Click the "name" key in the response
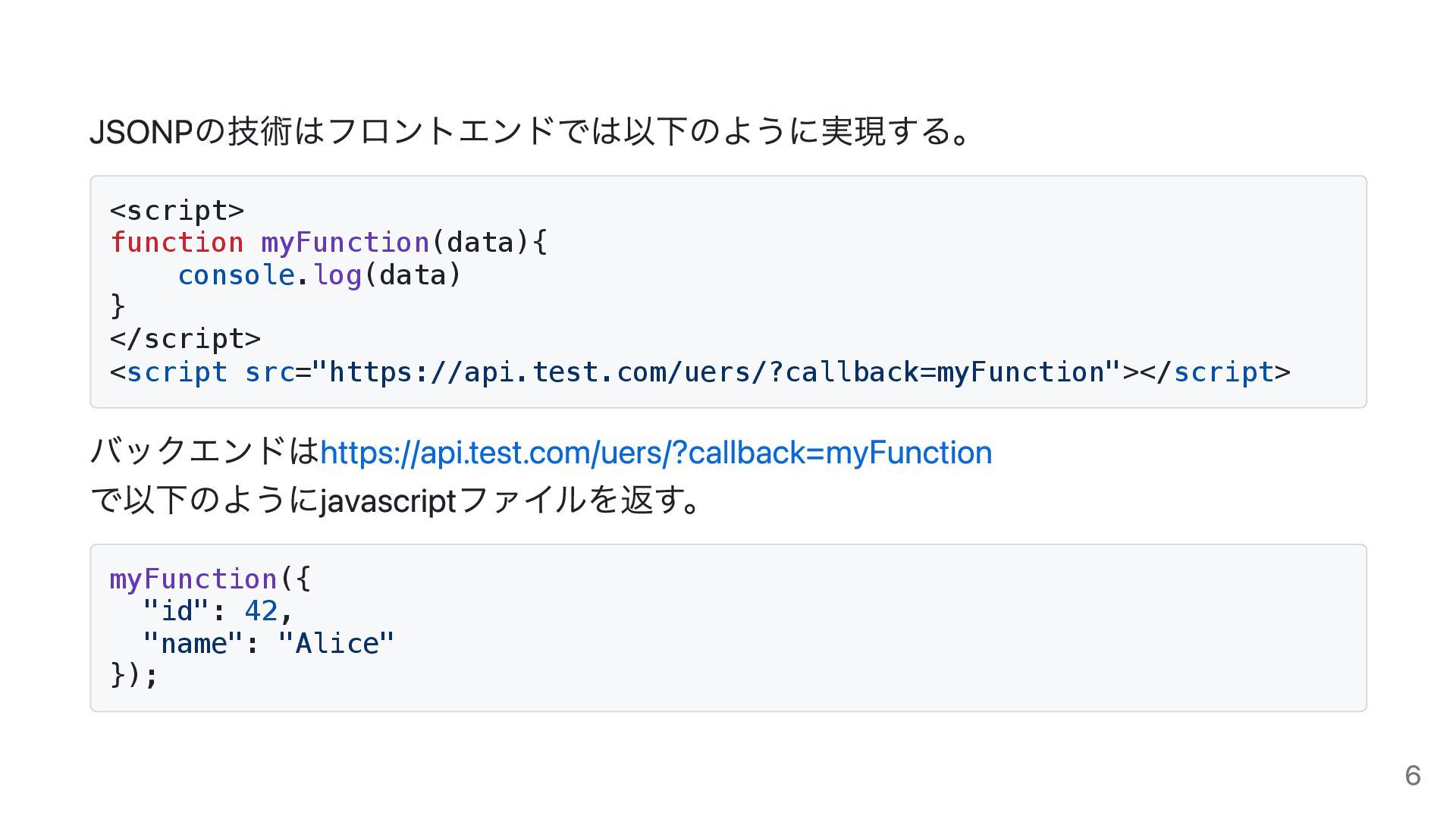This screenshot has height=819, width=1456. [x=193, y=644]
